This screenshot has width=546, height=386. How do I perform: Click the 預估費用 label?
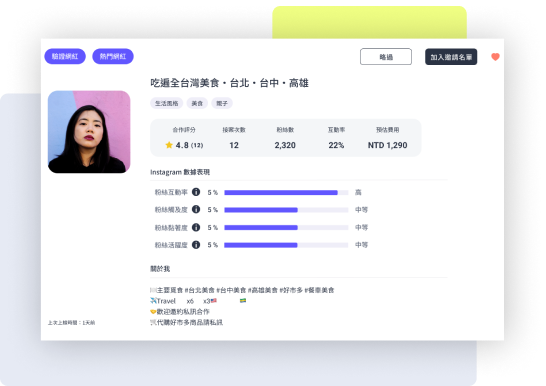[388, 130]
